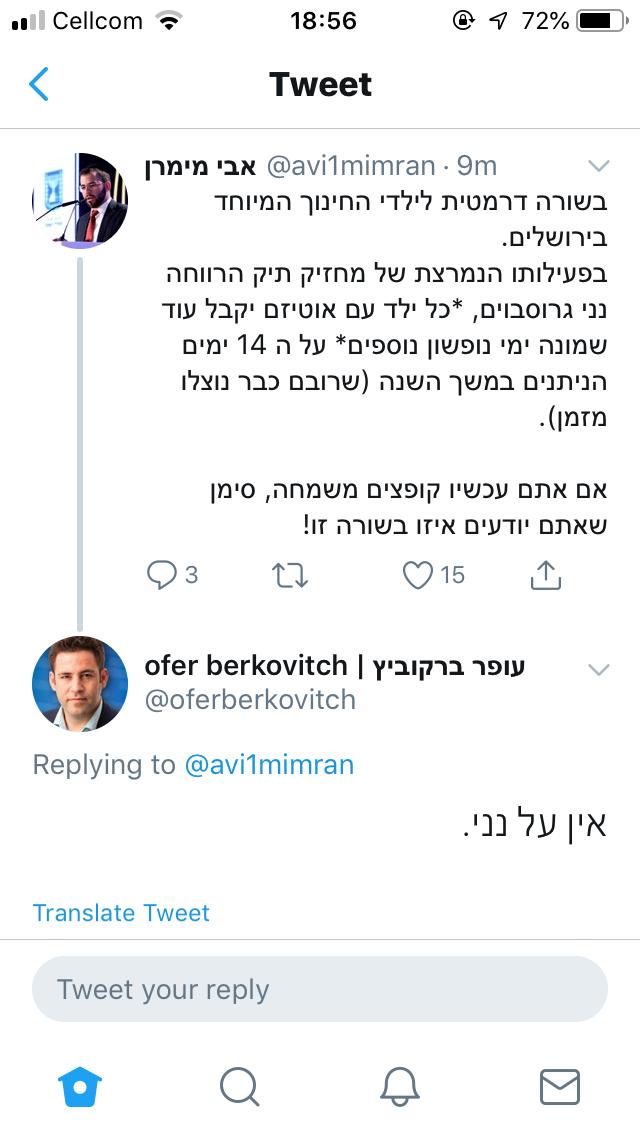Expand options chevron on Avi Mimran's tweet
The height and width of the screenshot is (1136, 640).
point(598,166)
